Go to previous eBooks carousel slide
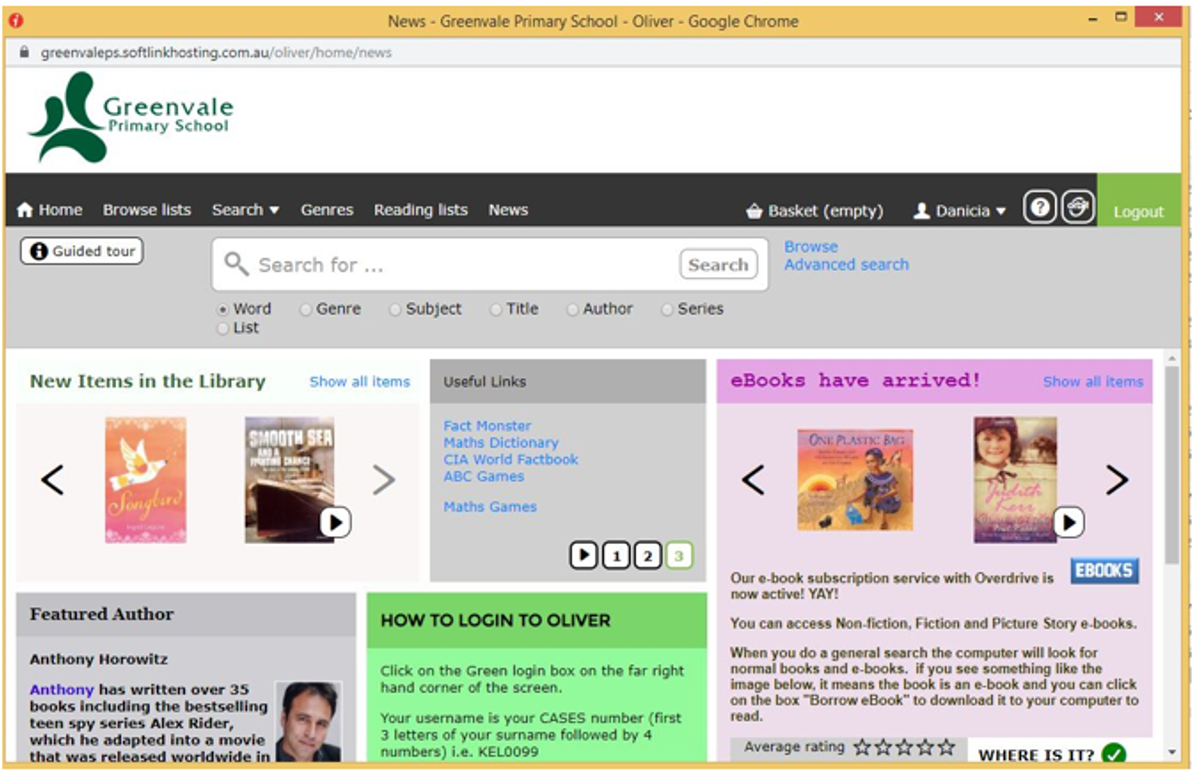 [753, 480]
